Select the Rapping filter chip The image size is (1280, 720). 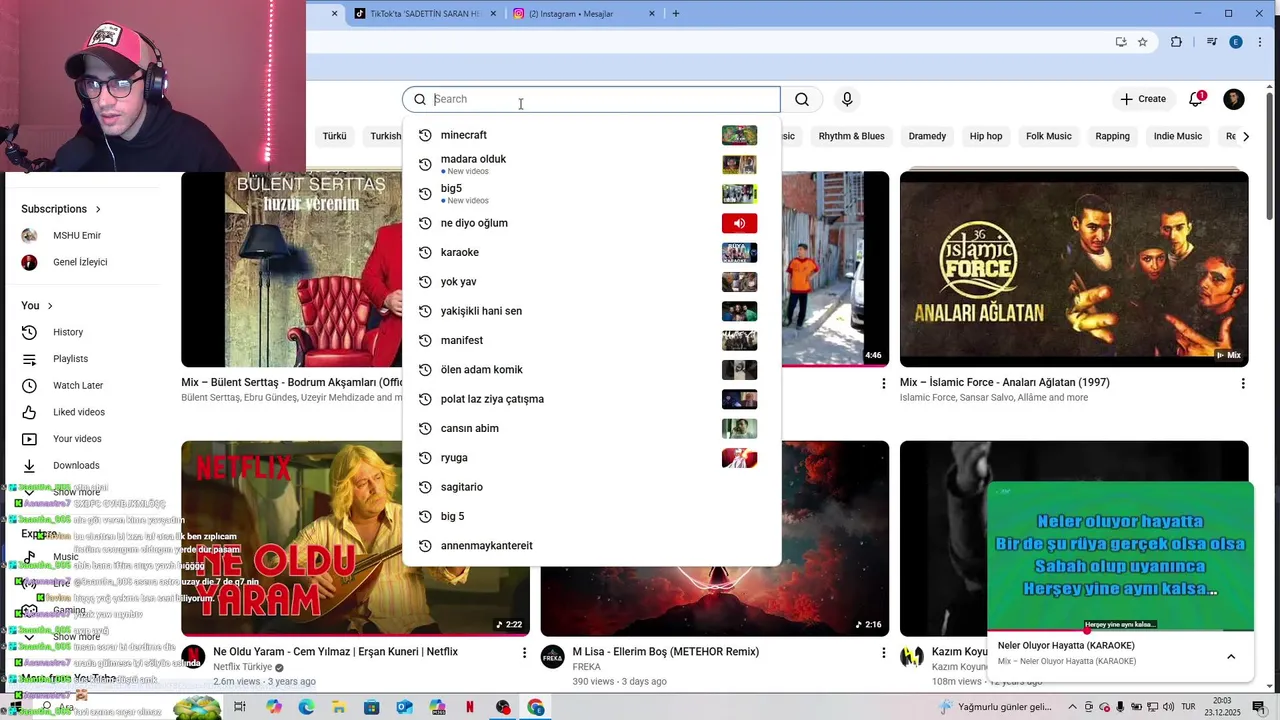pos(1112,136)
